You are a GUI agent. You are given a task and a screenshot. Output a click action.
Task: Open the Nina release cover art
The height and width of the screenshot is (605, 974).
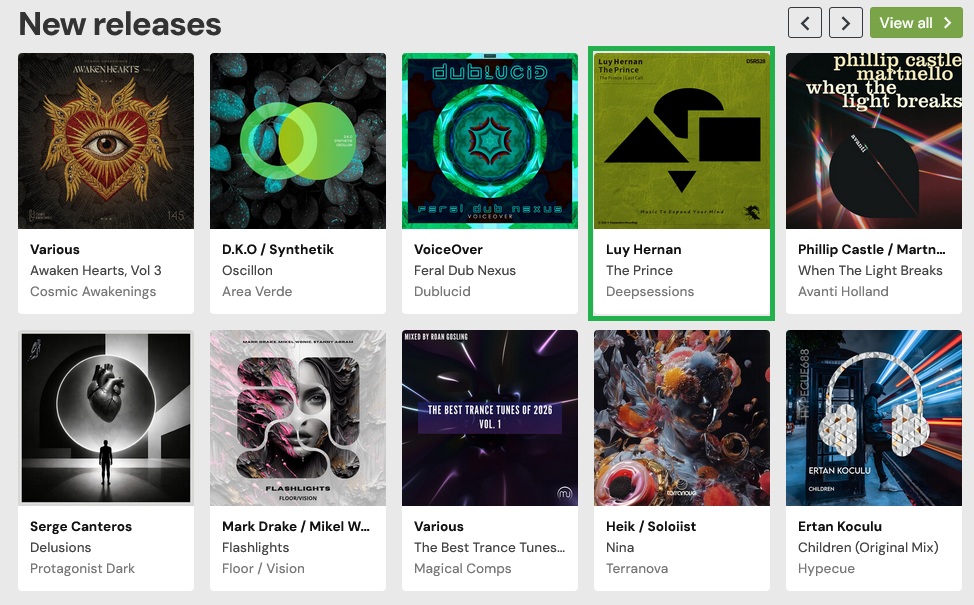click(x=682, y=418)
